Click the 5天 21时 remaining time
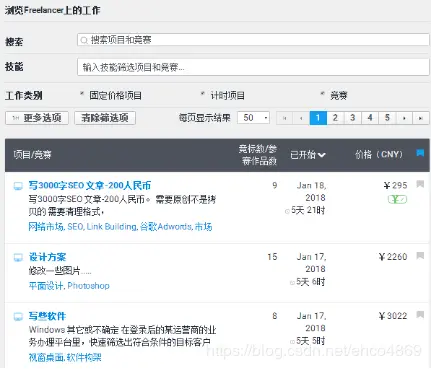Viewport: 431px width, 369px height. coord(308,210)
